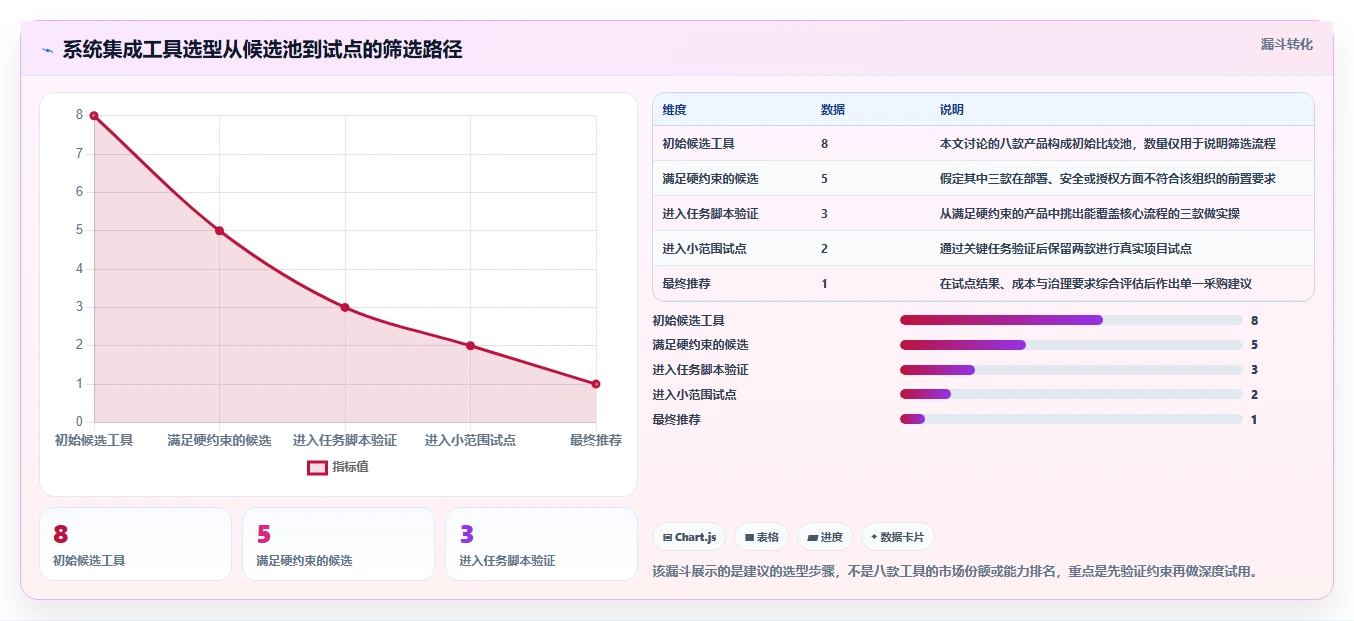Click the x-axis label 满足硬约束的候选 on chart

tap(220, 440)
